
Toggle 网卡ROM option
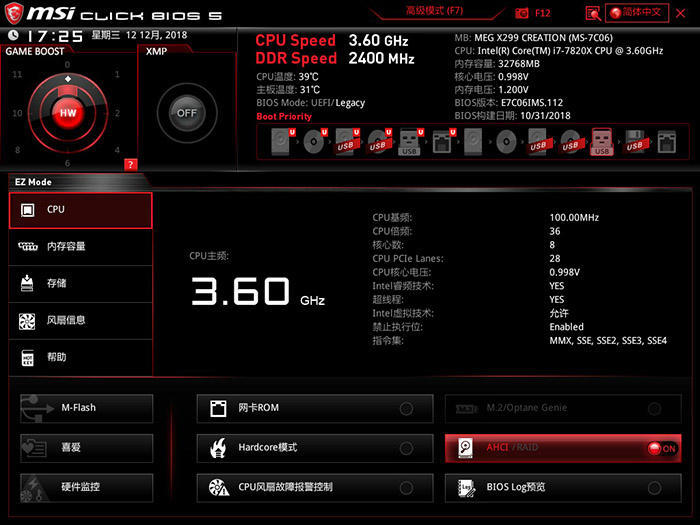click(x=315, y=408)
